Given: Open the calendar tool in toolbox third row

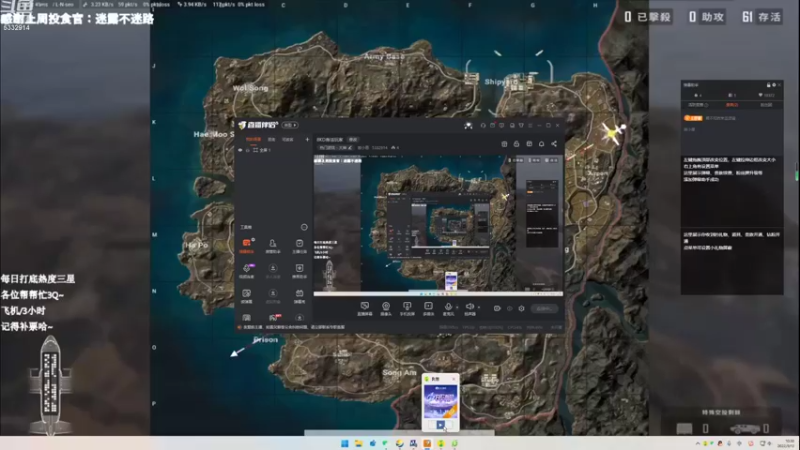Looking at the screenshot, I should [299, 295].
